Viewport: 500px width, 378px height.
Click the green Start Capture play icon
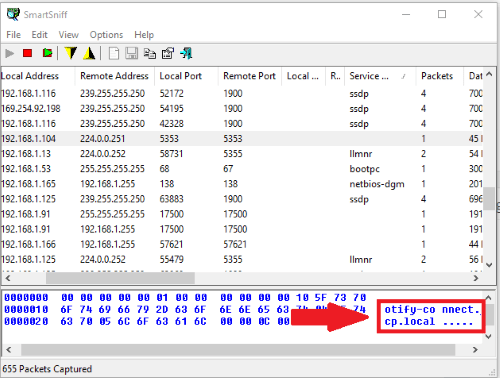point(47,53)
